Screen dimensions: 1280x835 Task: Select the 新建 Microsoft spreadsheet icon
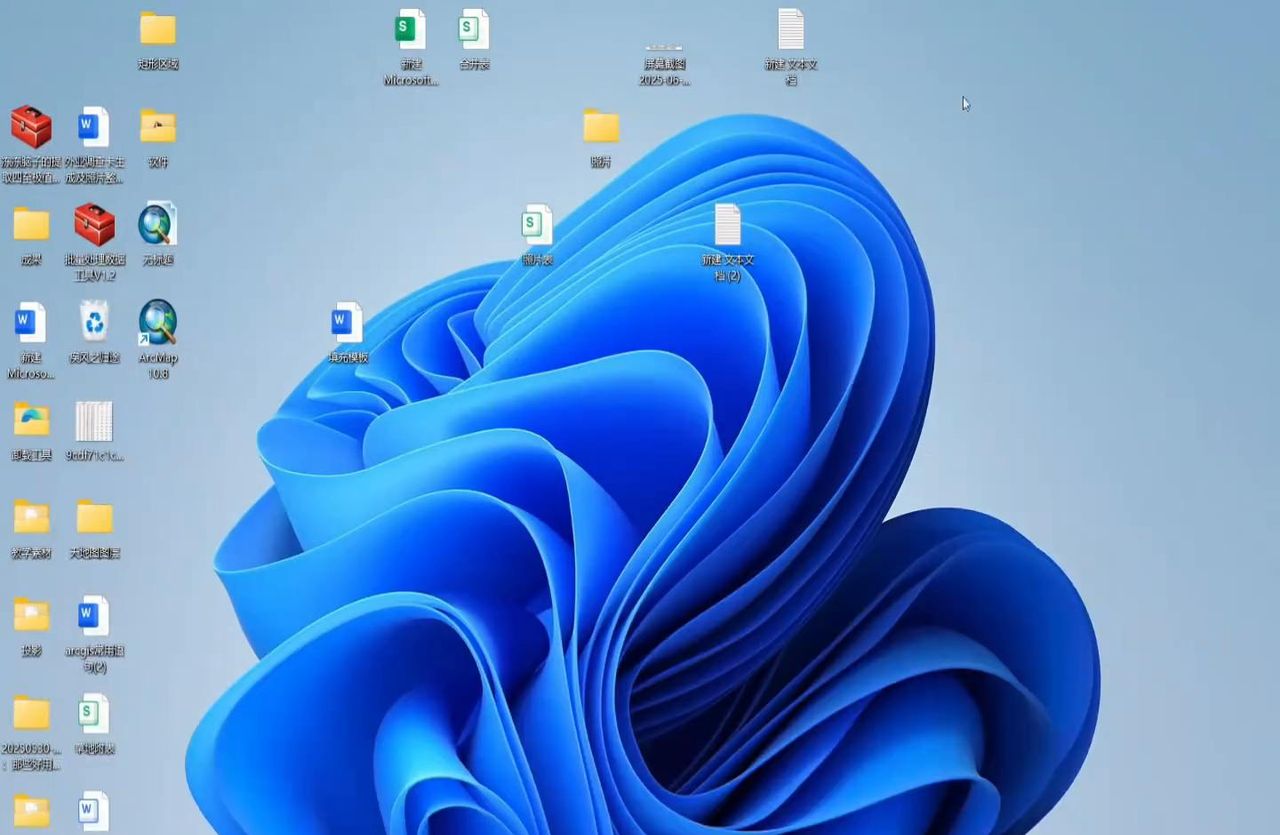[410, 29]
